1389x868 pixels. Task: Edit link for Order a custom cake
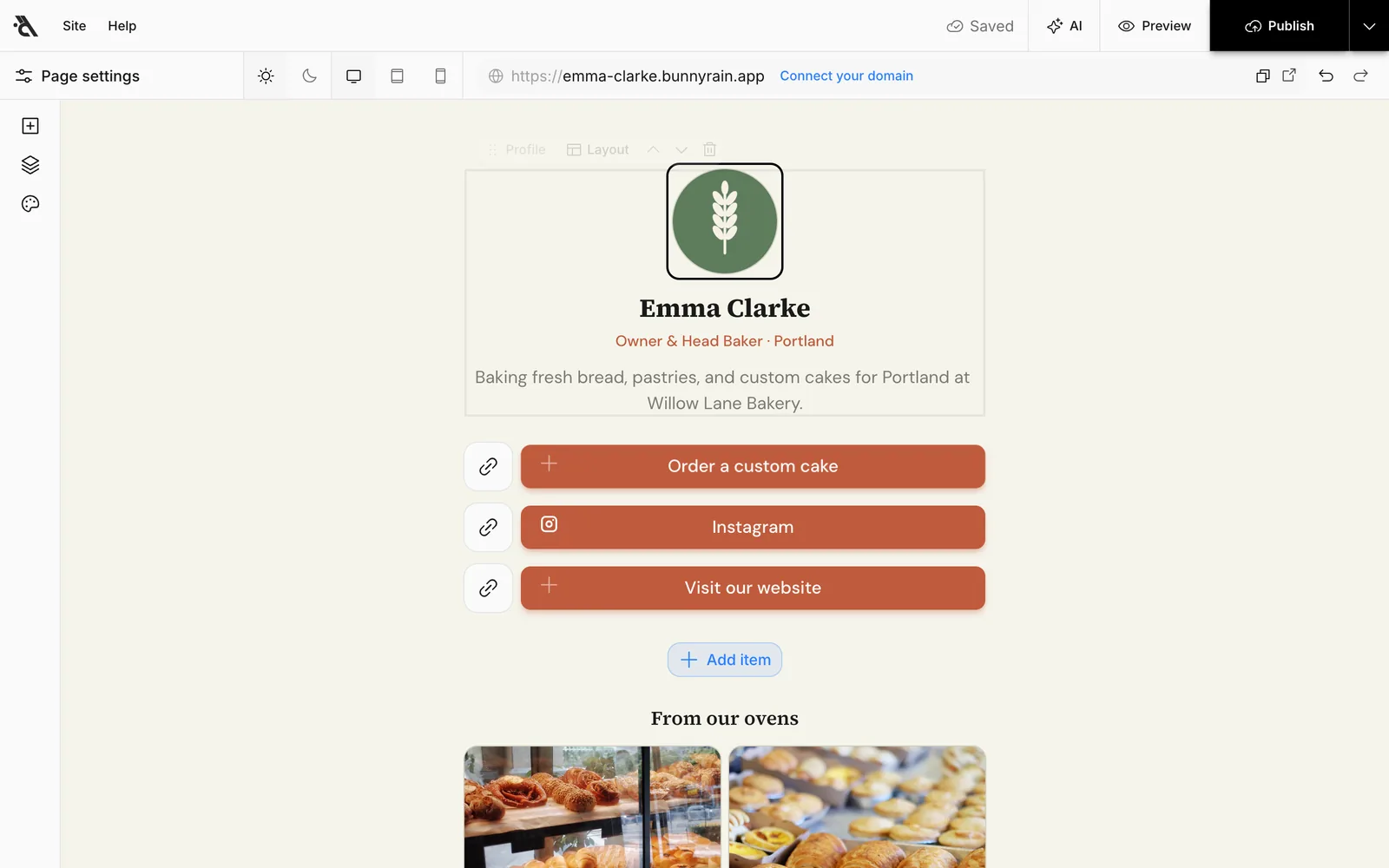click(x=488, y=466)
